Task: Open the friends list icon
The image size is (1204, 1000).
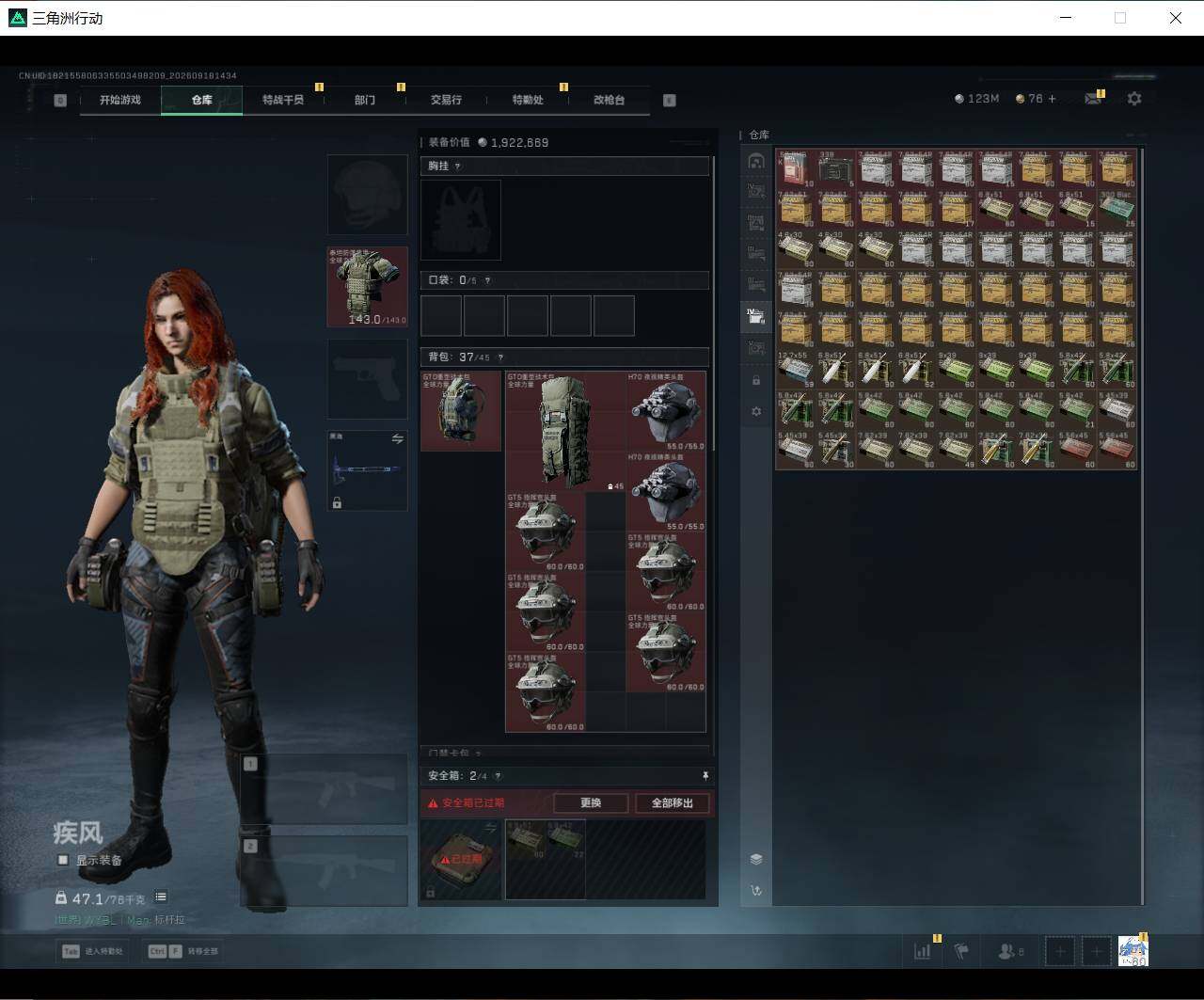Action: point(1009,951)
